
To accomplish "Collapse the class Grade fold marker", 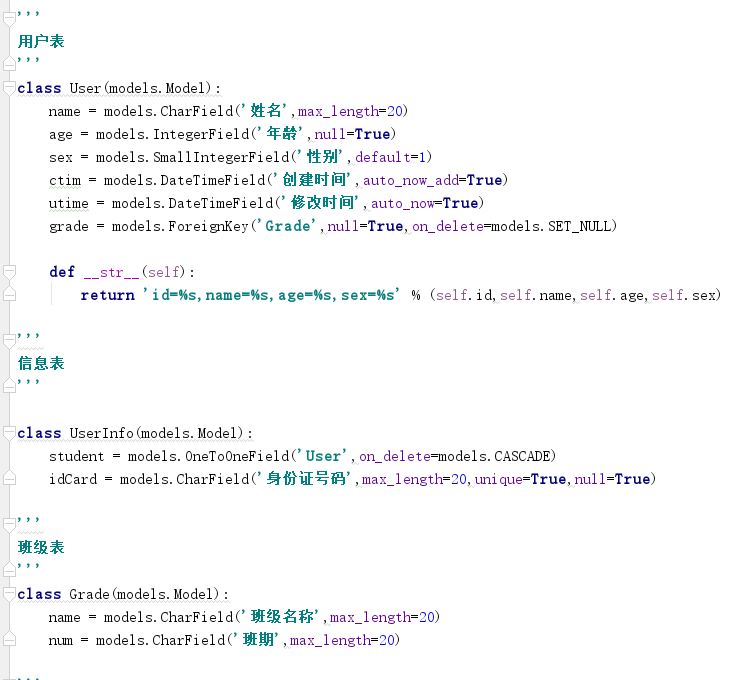I will tap(9, 594).
